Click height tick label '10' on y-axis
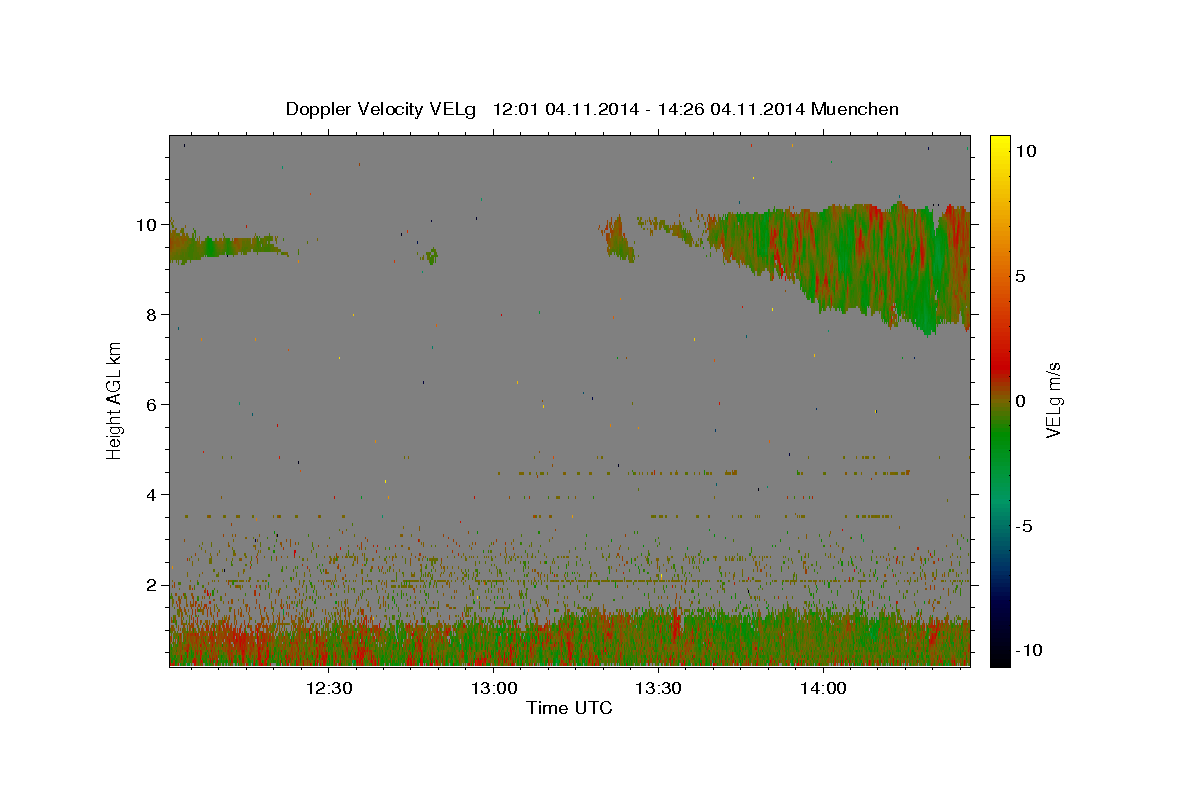This screenshot has width=1200, height=800. 146,224
